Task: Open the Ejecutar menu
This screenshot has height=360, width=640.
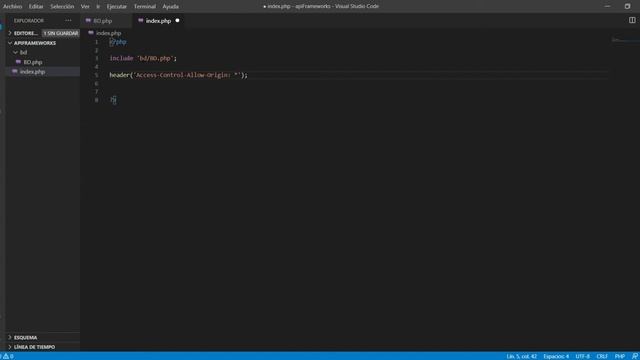Action: click(x=117, y=7)
